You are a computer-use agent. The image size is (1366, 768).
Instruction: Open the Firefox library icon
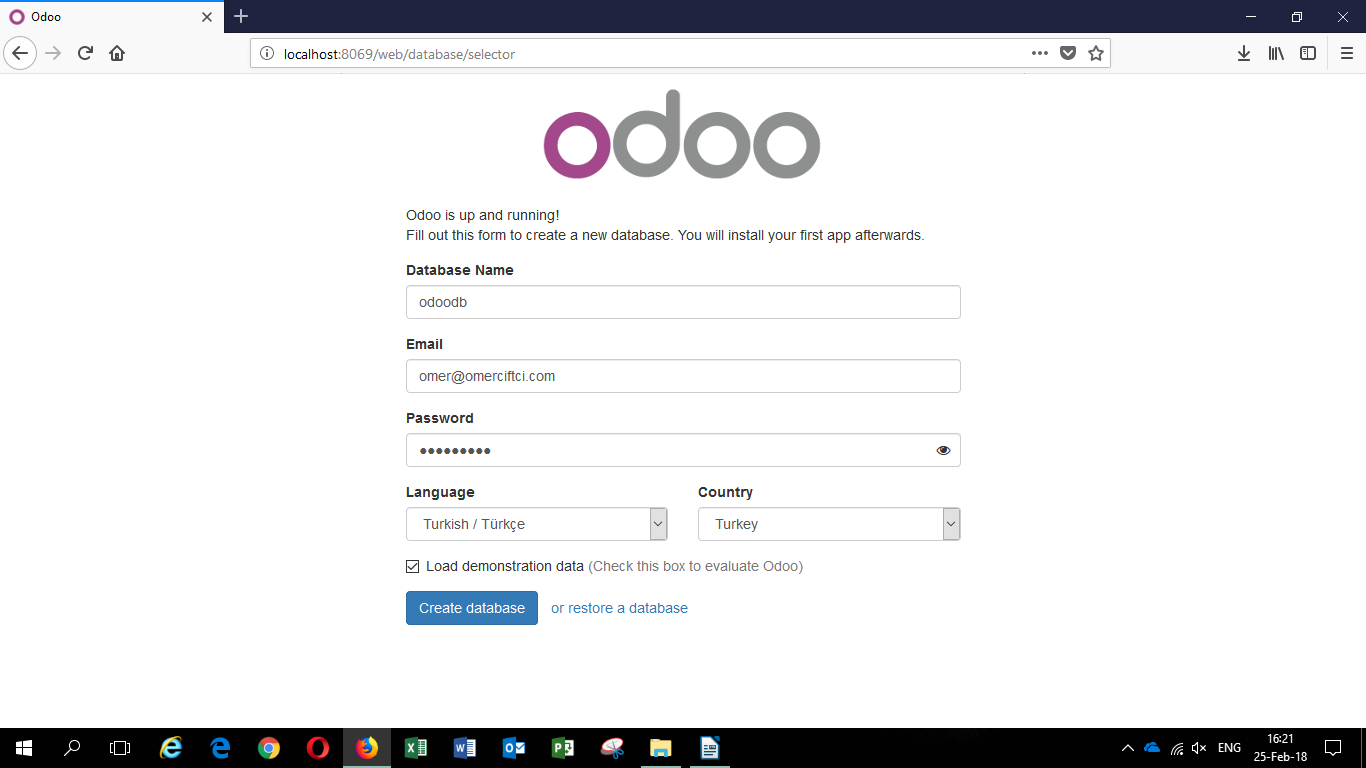(x=1276, y=54)
